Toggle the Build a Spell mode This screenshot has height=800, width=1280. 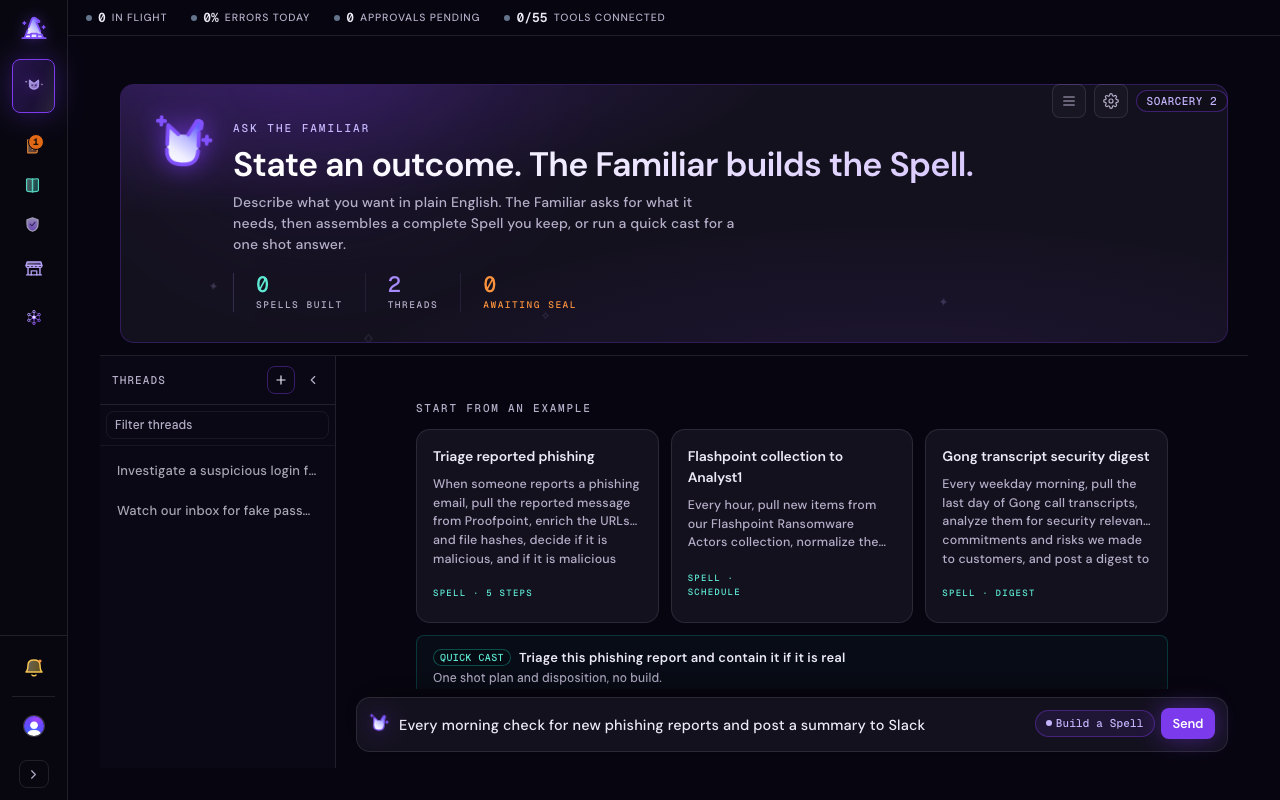pos(1094,724)
